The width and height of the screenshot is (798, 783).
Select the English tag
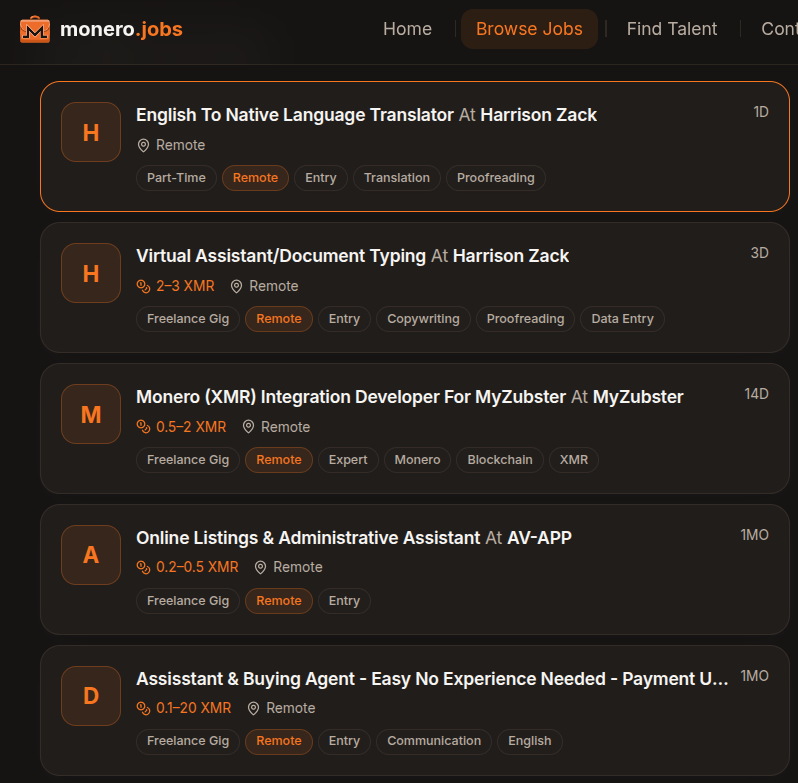click(530, 741)
